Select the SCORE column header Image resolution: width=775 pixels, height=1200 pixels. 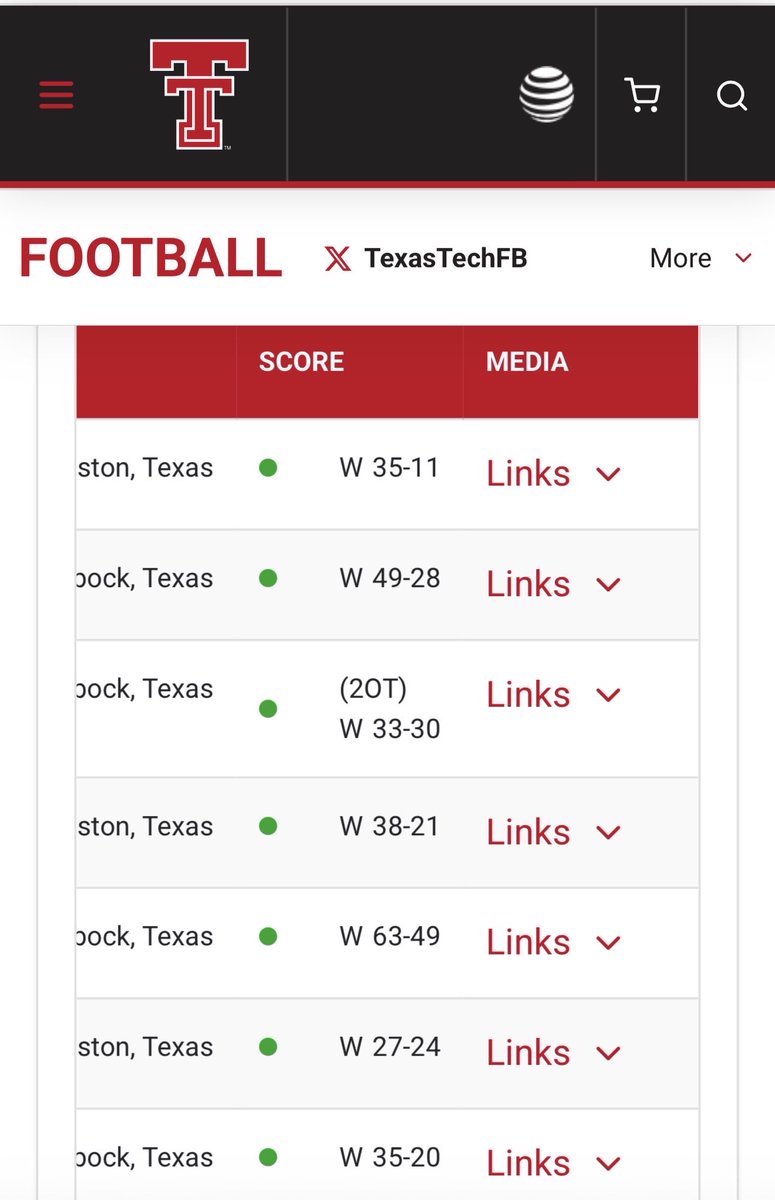click(301, 362)
